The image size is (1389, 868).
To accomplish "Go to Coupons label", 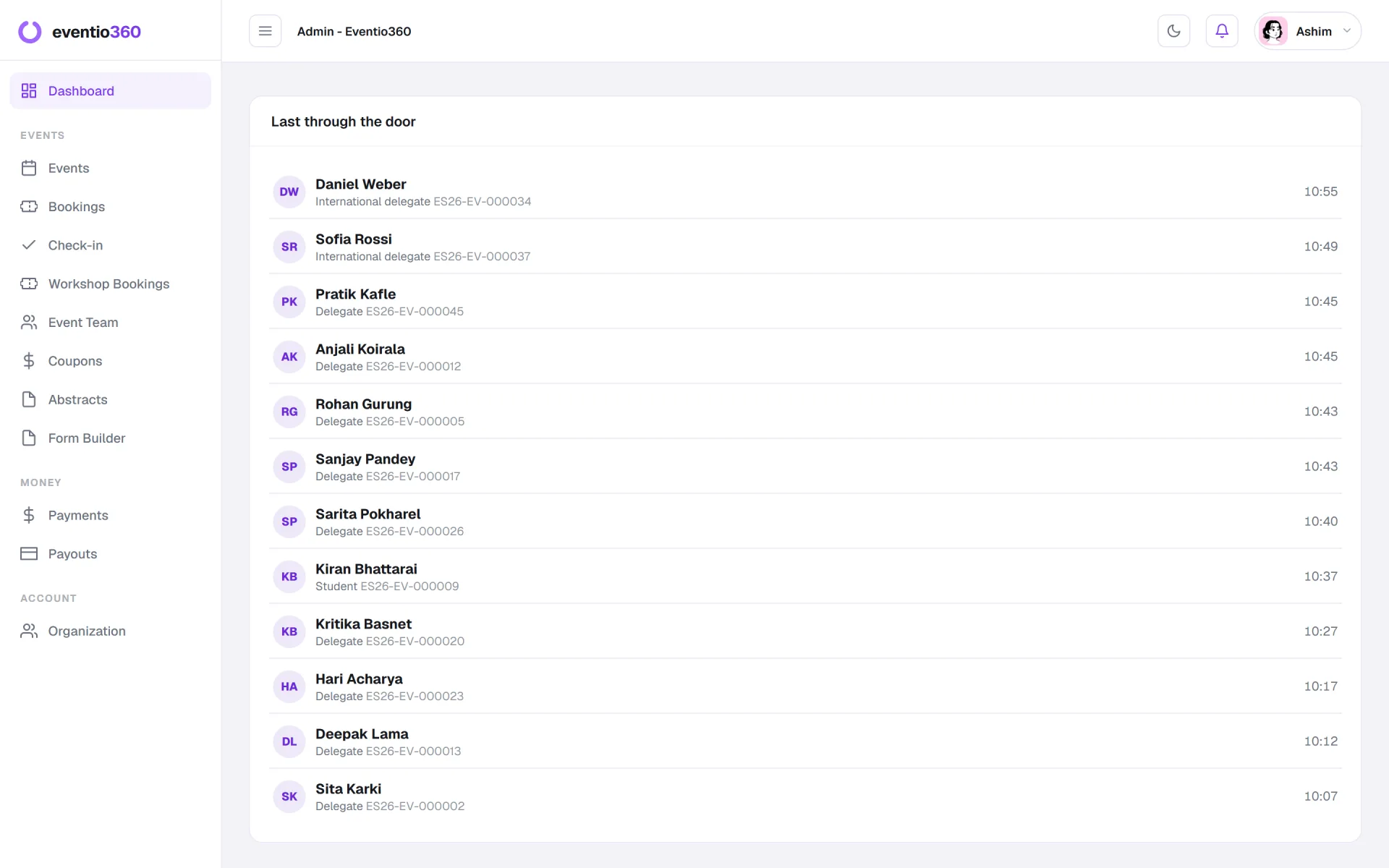I will click(x=75, y=361).
